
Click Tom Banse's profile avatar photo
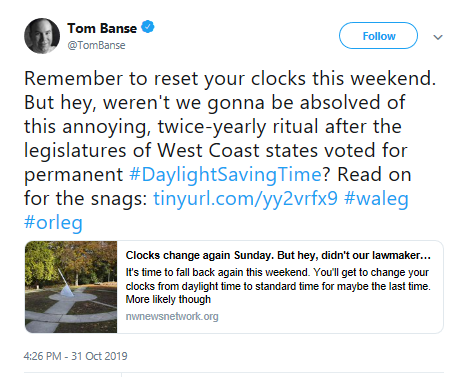coord(42,36)
